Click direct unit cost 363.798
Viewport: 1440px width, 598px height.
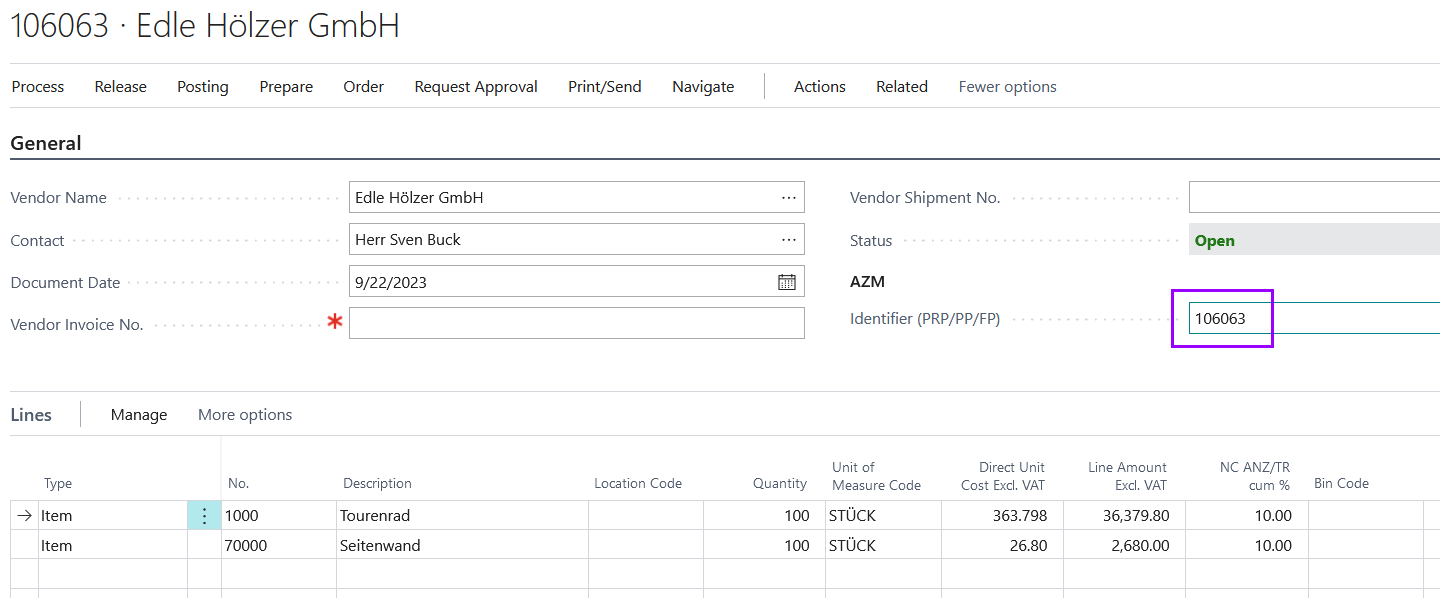tap(1002, 516)
